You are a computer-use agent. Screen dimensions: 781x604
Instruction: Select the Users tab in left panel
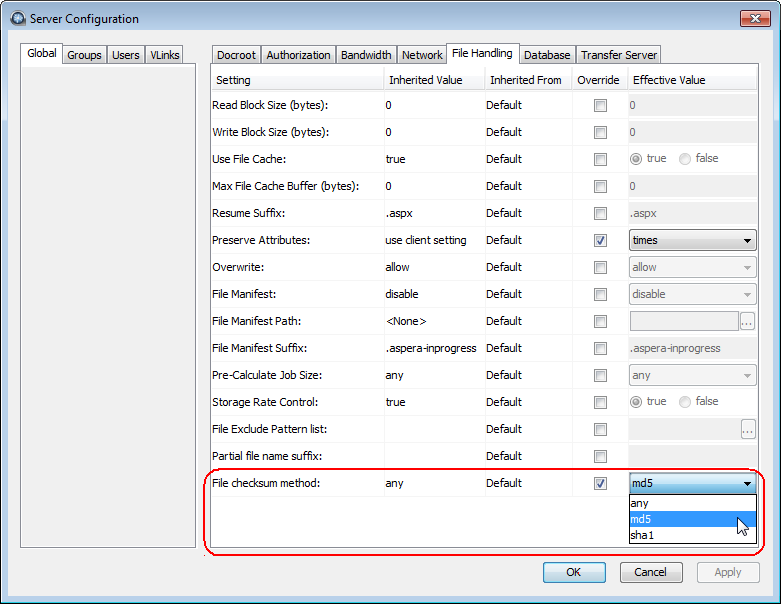(126, 55)
